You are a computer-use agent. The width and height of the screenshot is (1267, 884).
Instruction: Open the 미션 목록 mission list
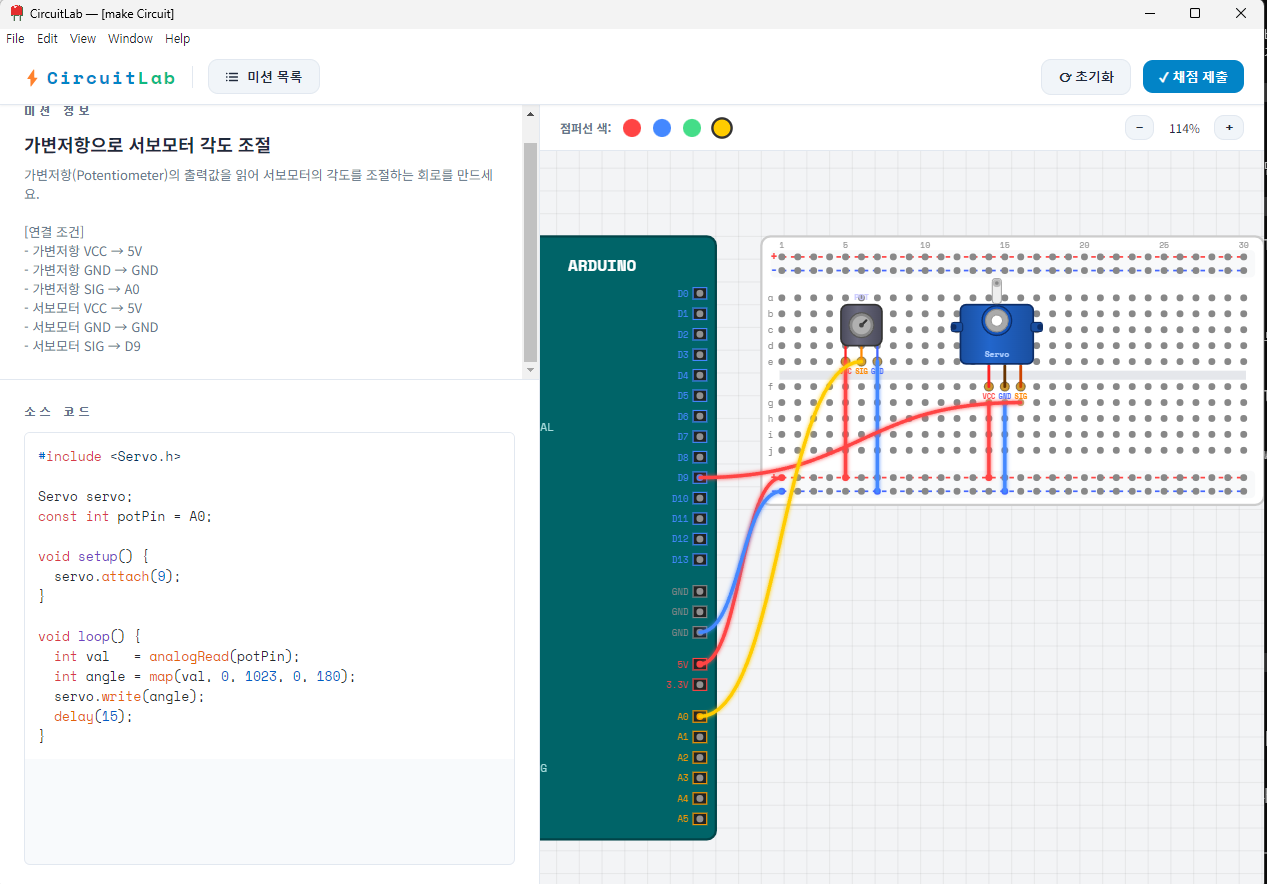[x=264, y=77]
